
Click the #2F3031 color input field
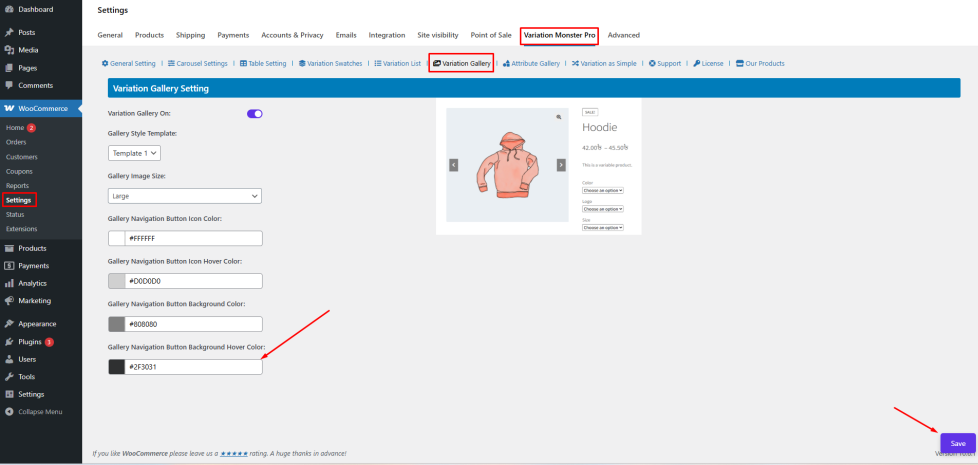193,367
